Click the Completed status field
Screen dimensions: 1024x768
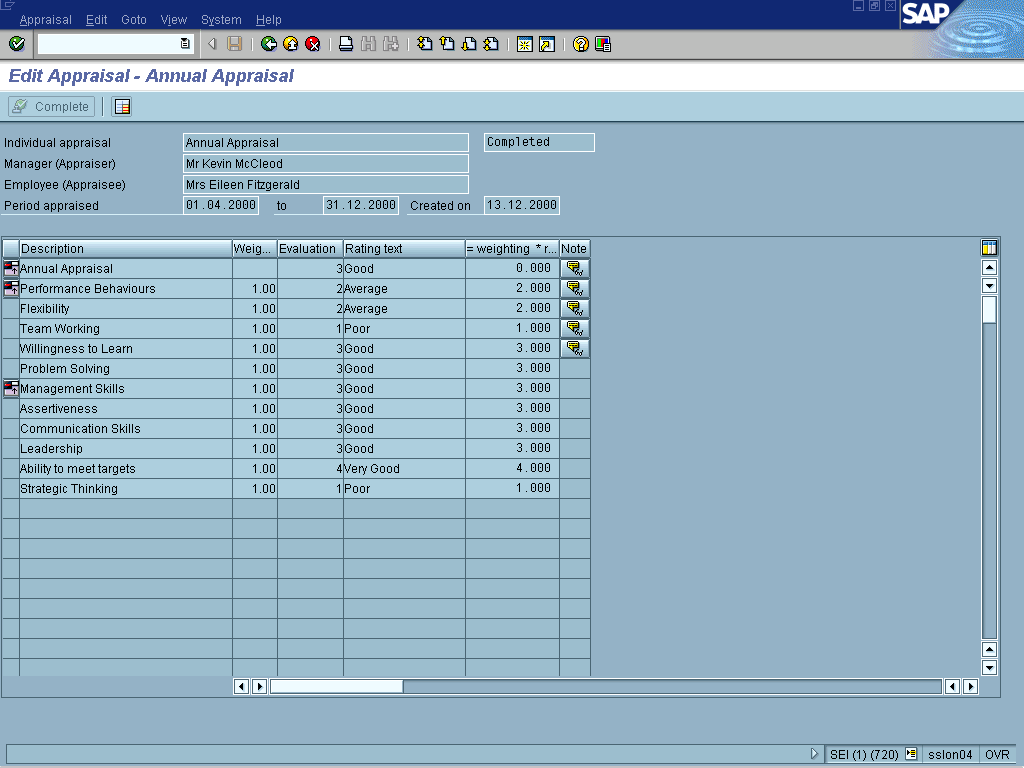539,142
